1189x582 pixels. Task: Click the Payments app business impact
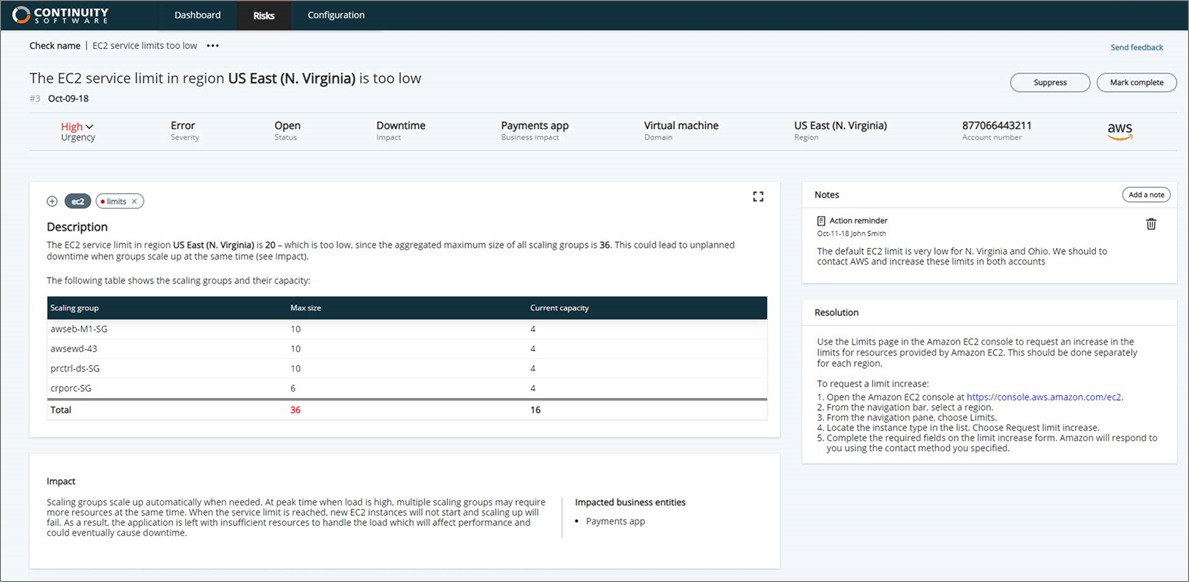click(x=535, y=125)
